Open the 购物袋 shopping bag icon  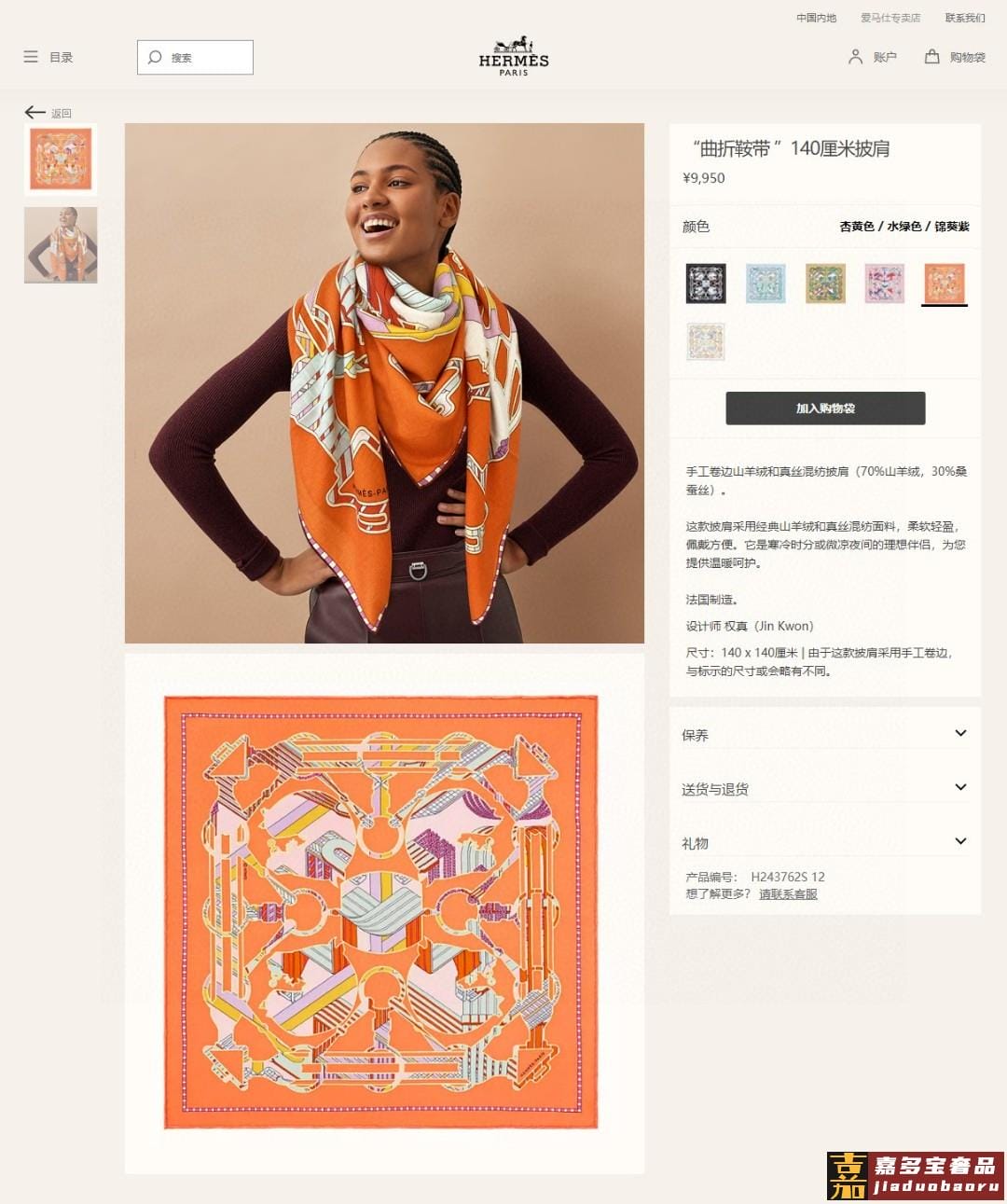click(931, 57)
